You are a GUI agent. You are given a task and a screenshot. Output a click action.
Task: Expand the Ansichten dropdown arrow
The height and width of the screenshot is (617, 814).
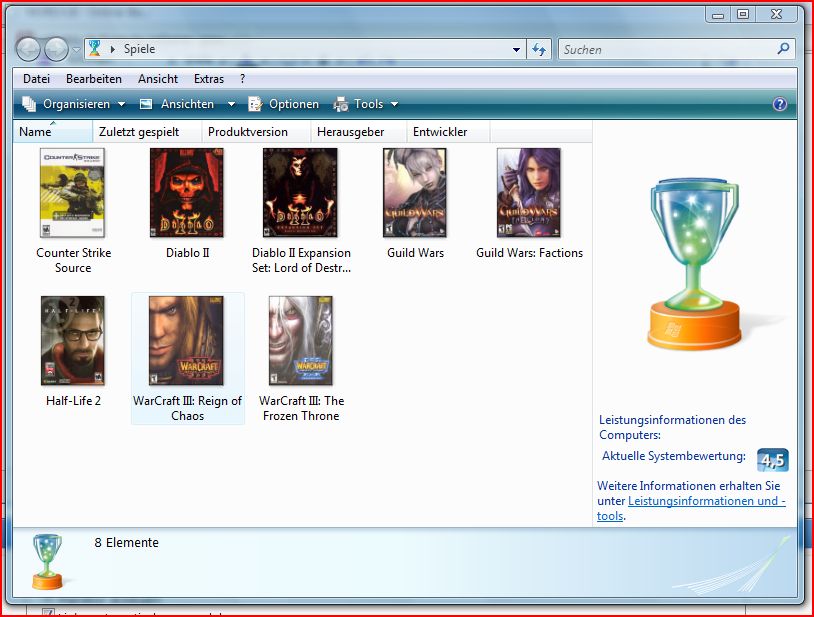[x=232, y=104]
